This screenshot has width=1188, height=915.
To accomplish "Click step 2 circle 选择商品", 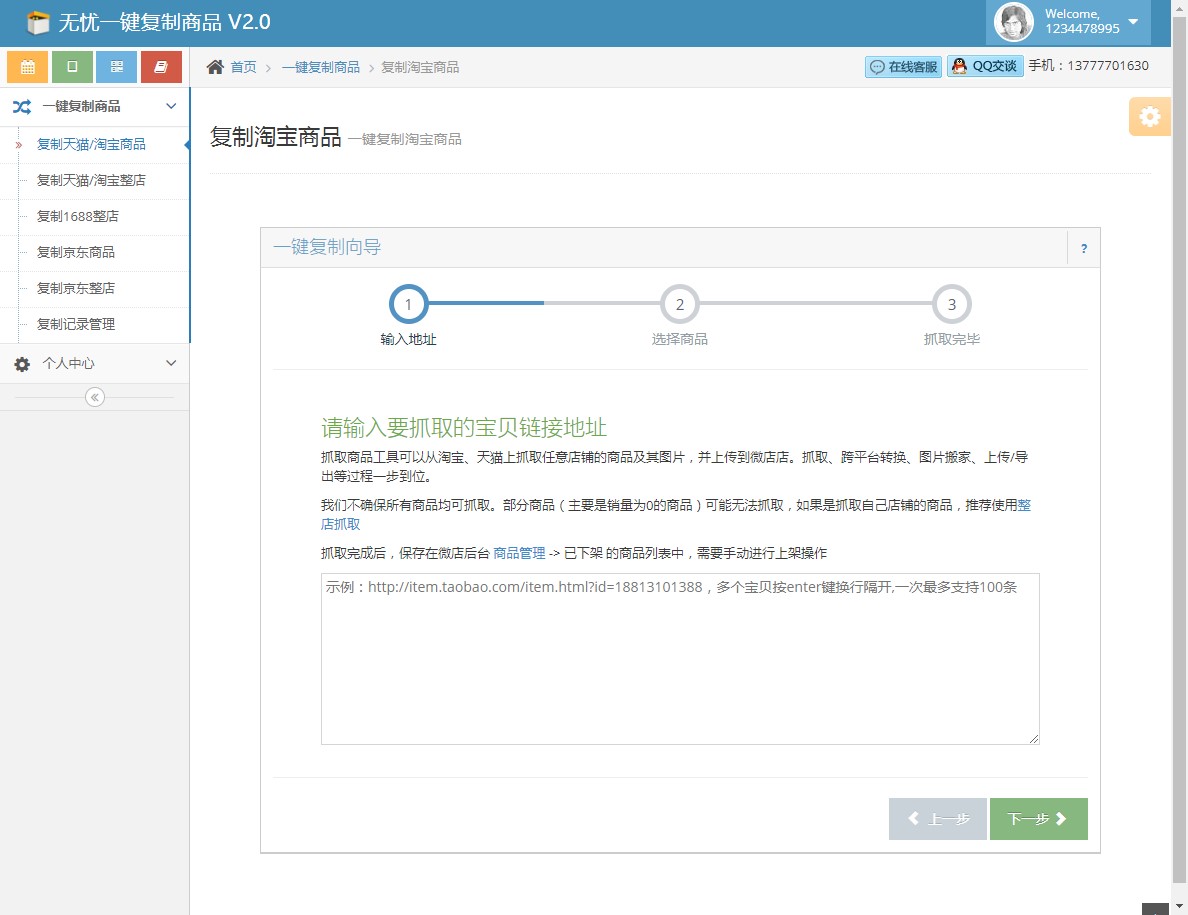I will pos(680,304).
